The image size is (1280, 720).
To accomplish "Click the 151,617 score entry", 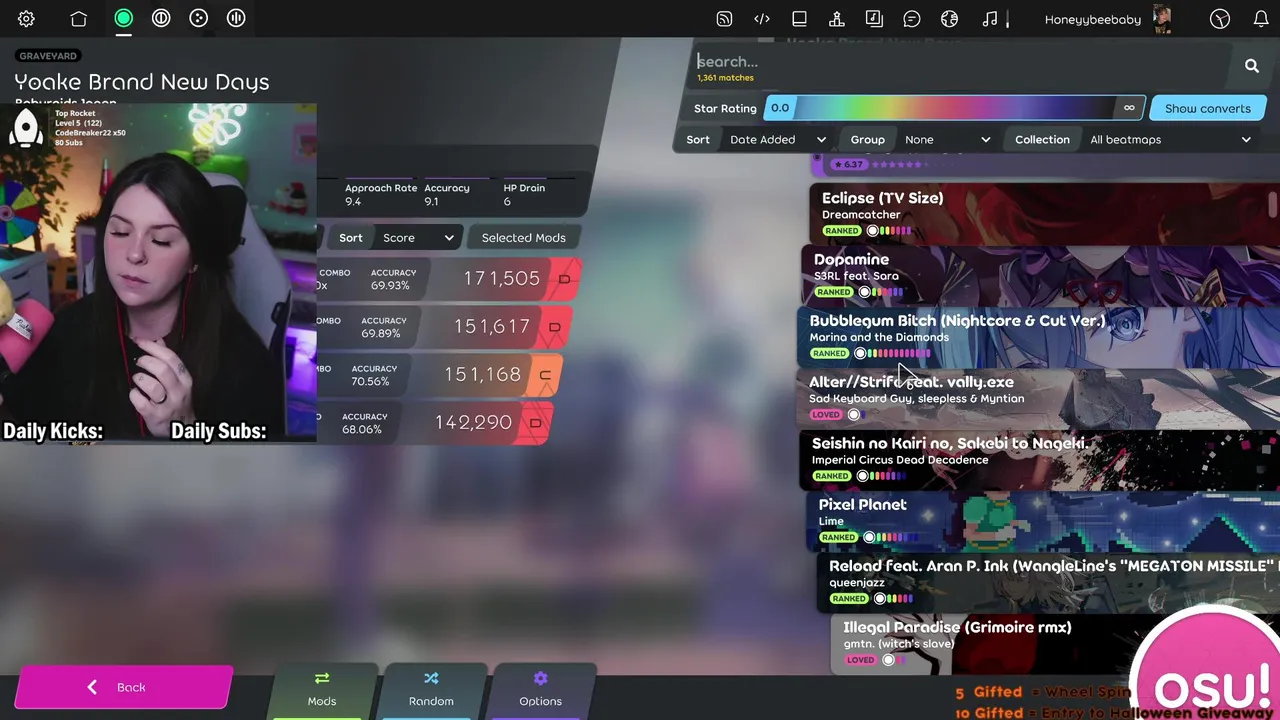I will click(x=444, y=327).
